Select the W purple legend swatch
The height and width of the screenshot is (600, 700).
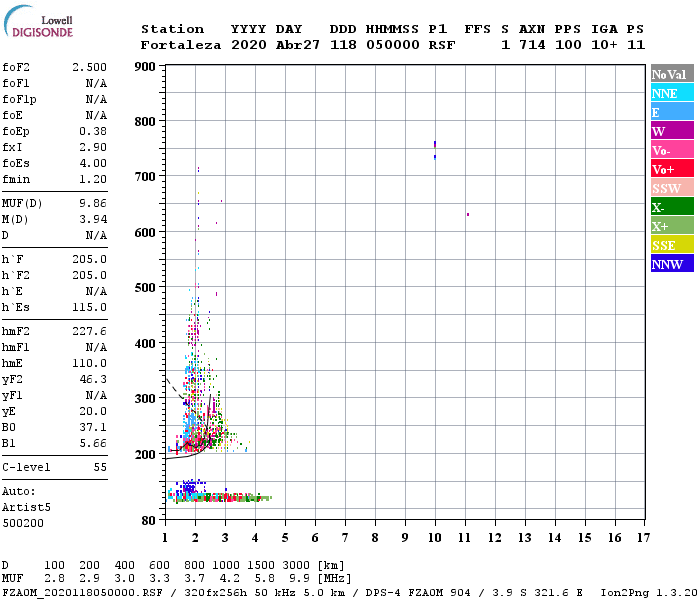click(672, 131)
